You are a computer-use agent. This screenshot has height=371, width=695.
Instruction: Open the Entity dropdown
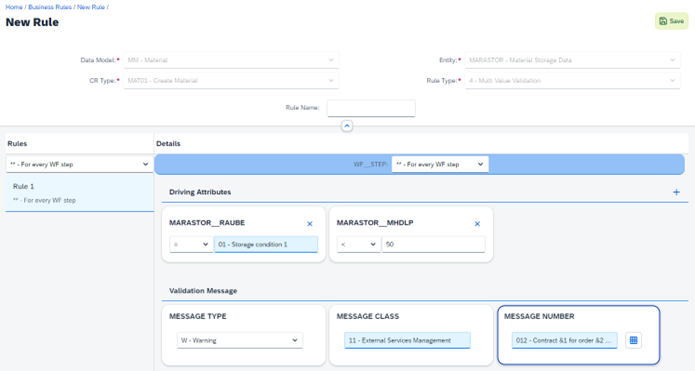(x=572, y=60)
